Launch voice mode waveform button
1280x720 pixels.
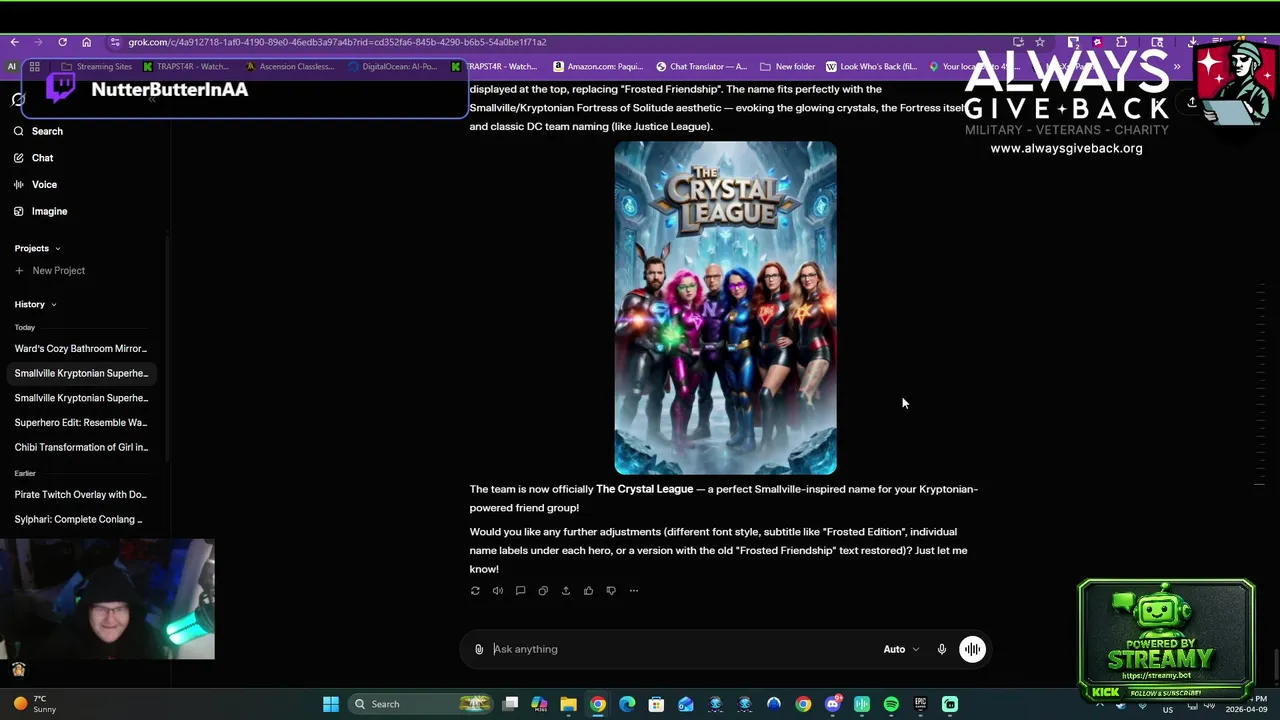pyautogui.click(x=972, y=649)
